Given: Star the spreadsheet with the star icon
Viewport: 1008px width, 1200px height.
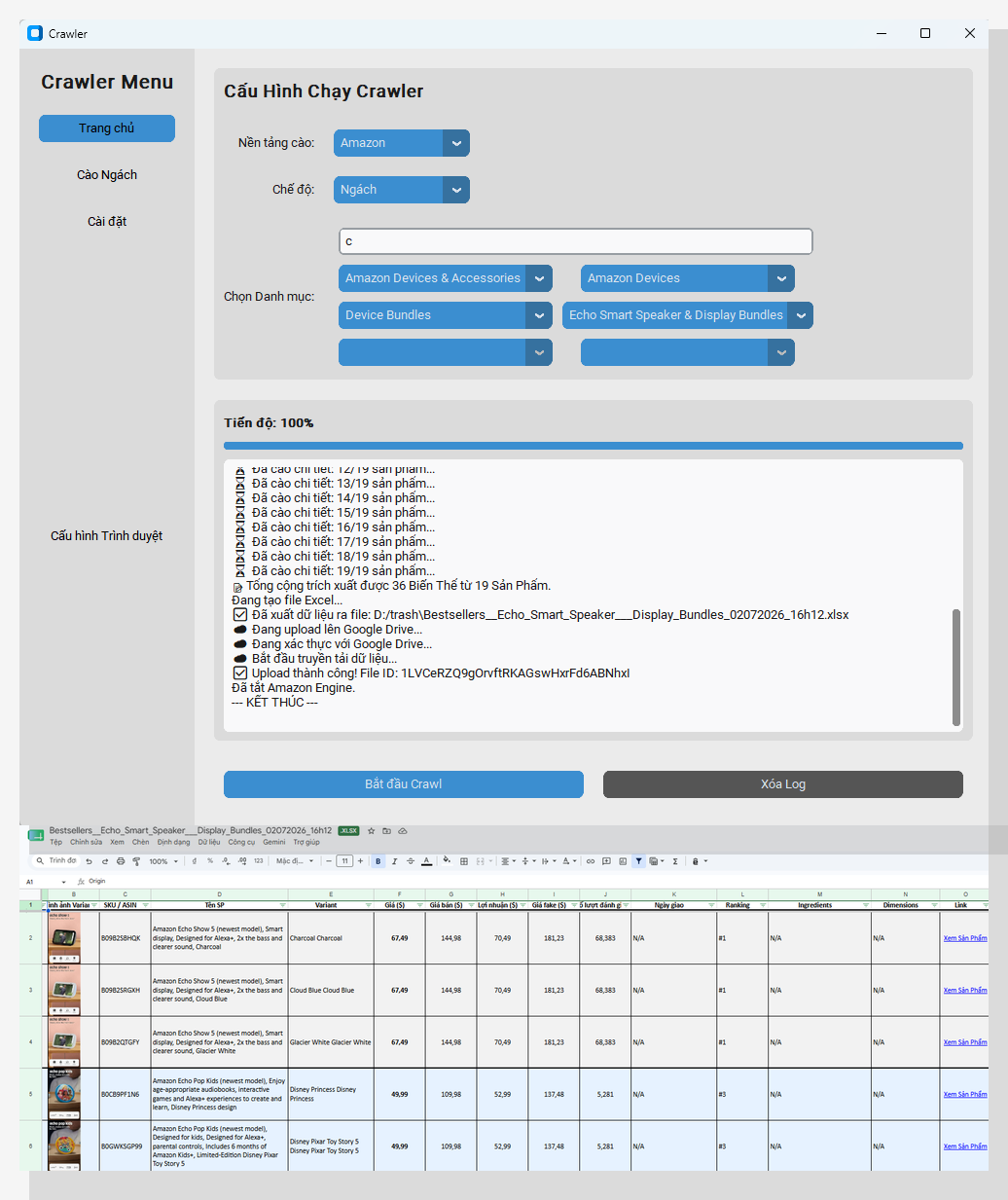Looking at the screenshot, I should click(371, 831).
